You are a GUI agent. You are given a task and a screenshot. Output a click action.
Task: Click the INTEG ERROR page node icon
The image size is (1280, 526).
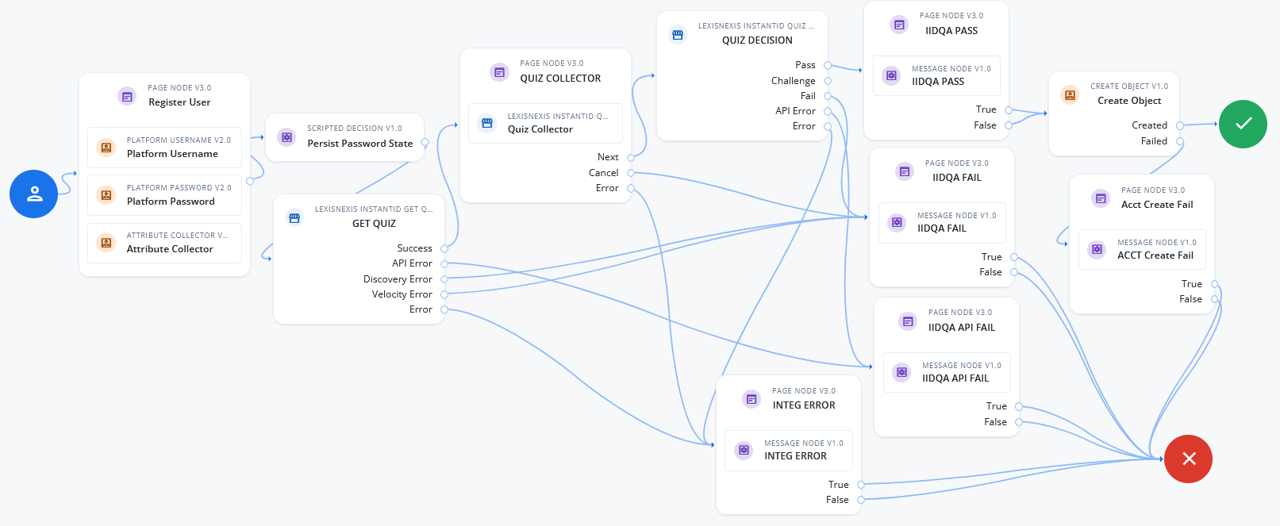tap(751, 398)
